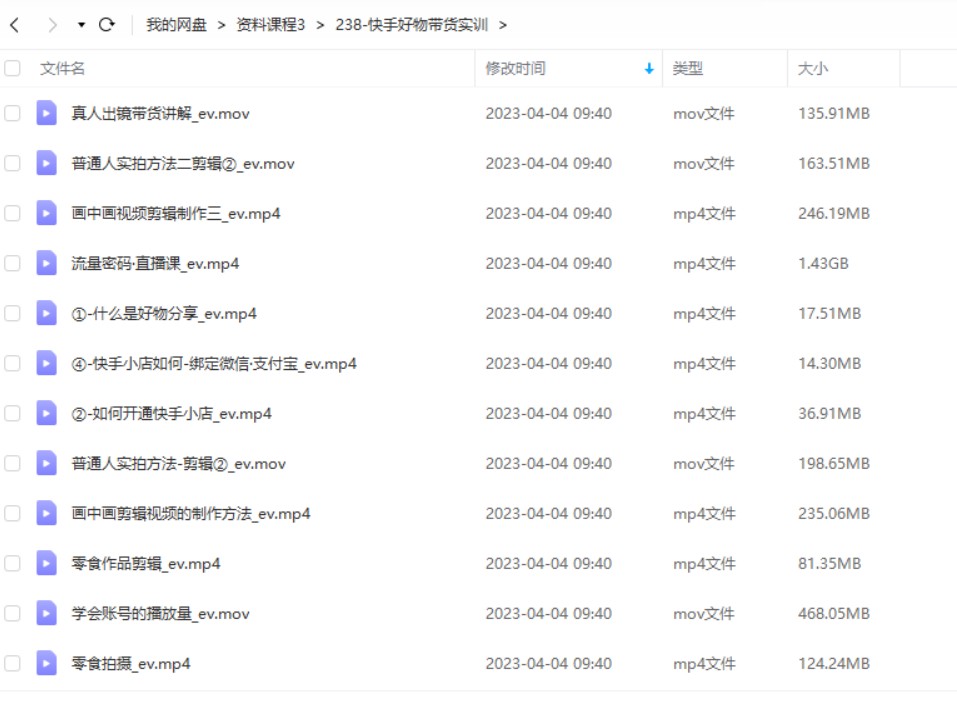Click video icon of 真人出镜带货讲解_ev.mov
The height and width of the screenshot is (721, 957).
click(x=46, y=113)
